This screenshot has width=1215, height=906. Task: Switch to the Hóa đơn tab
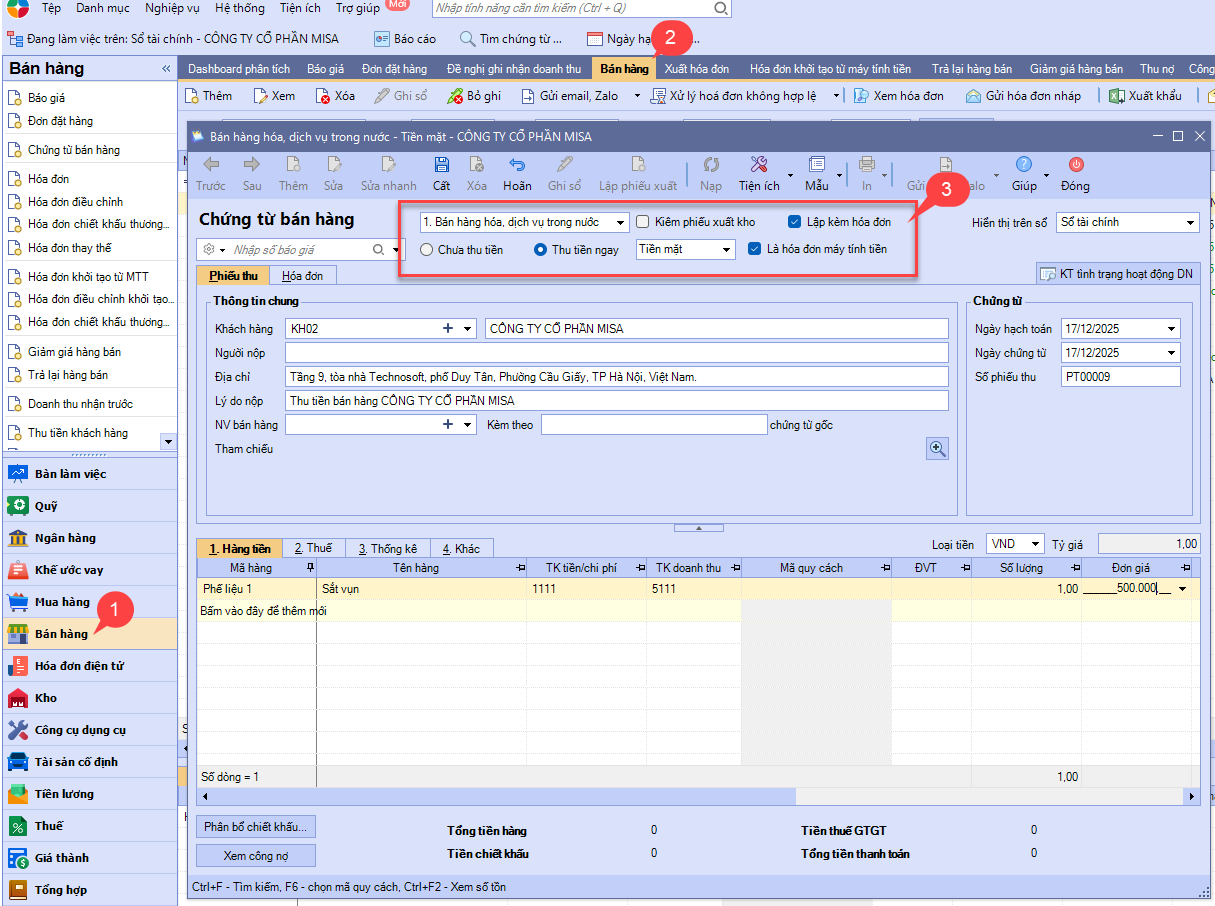pos(302,276)
